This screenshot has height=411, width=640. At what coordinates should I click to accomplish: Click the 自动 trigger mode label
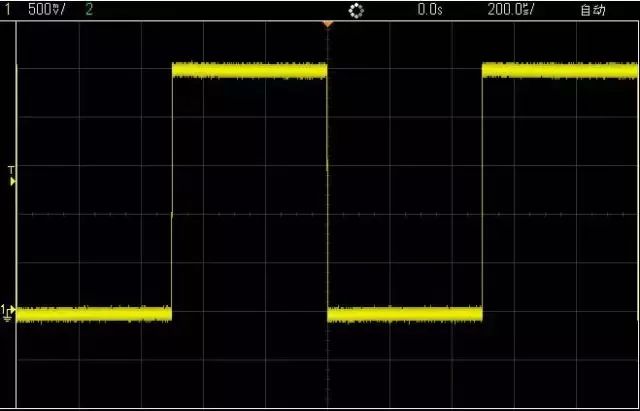pos(593,10)
